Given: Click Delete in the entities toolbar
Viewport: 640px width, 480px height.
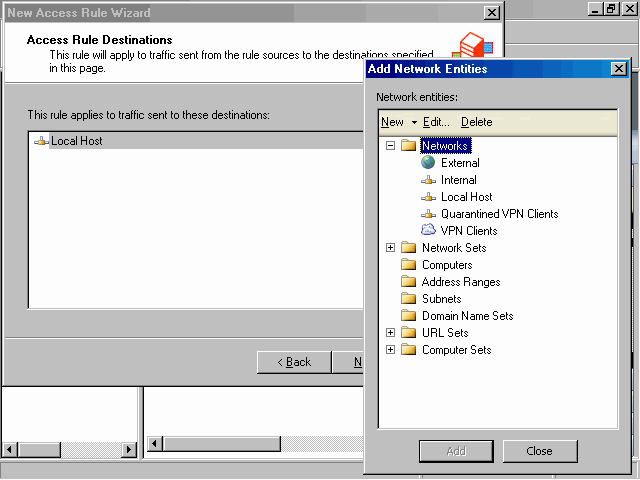Looking at the screenshot, I should click(x=476, y=122).
